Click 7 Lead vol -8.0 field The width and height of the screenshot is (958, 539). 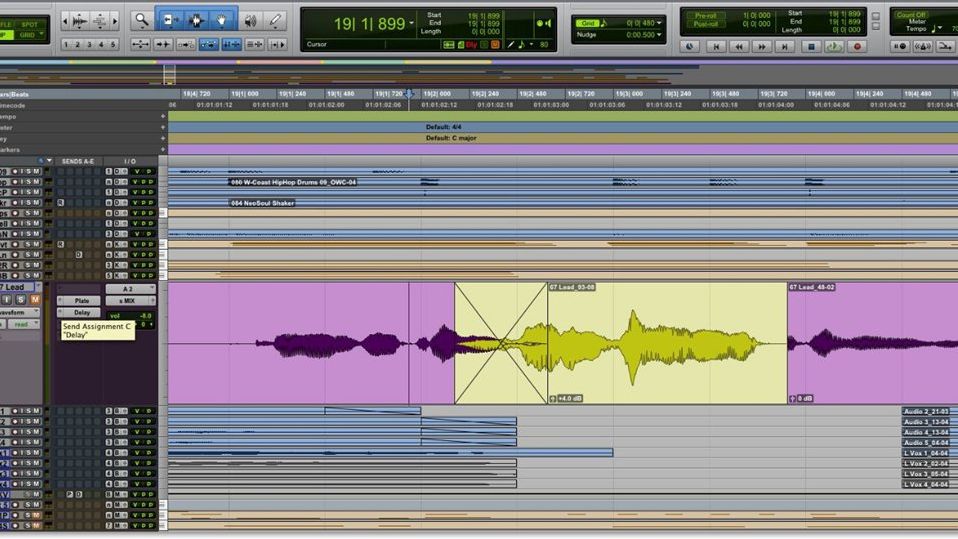(131, 316)
